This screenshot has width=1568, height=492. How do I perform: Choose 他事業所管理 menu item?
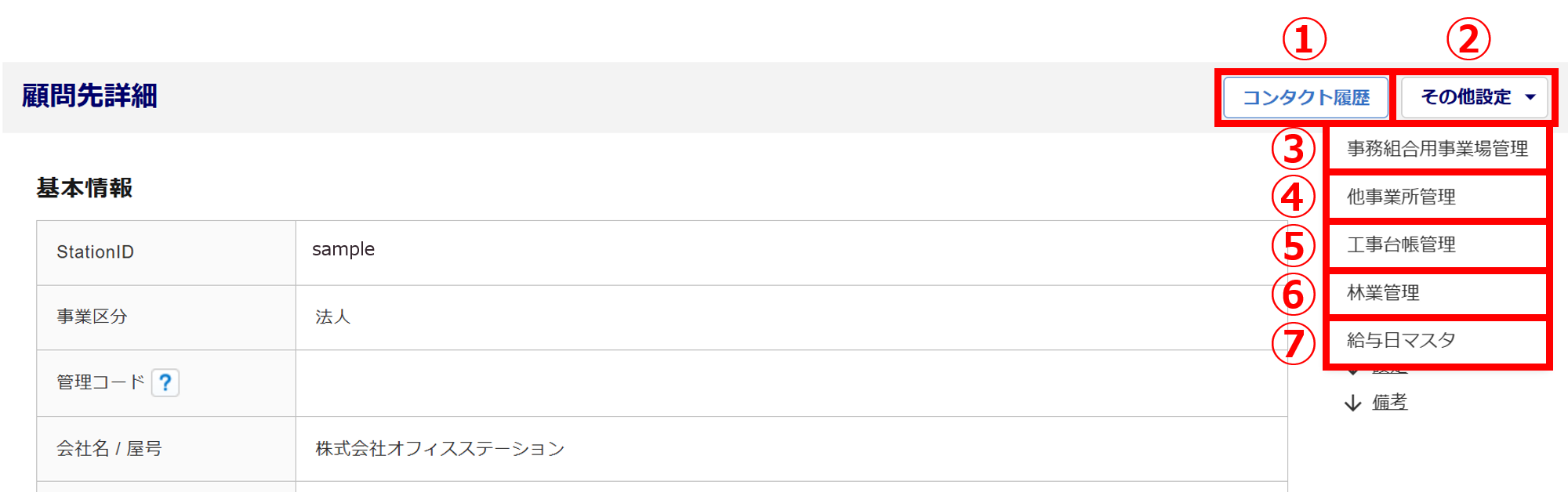point(1401,197)
